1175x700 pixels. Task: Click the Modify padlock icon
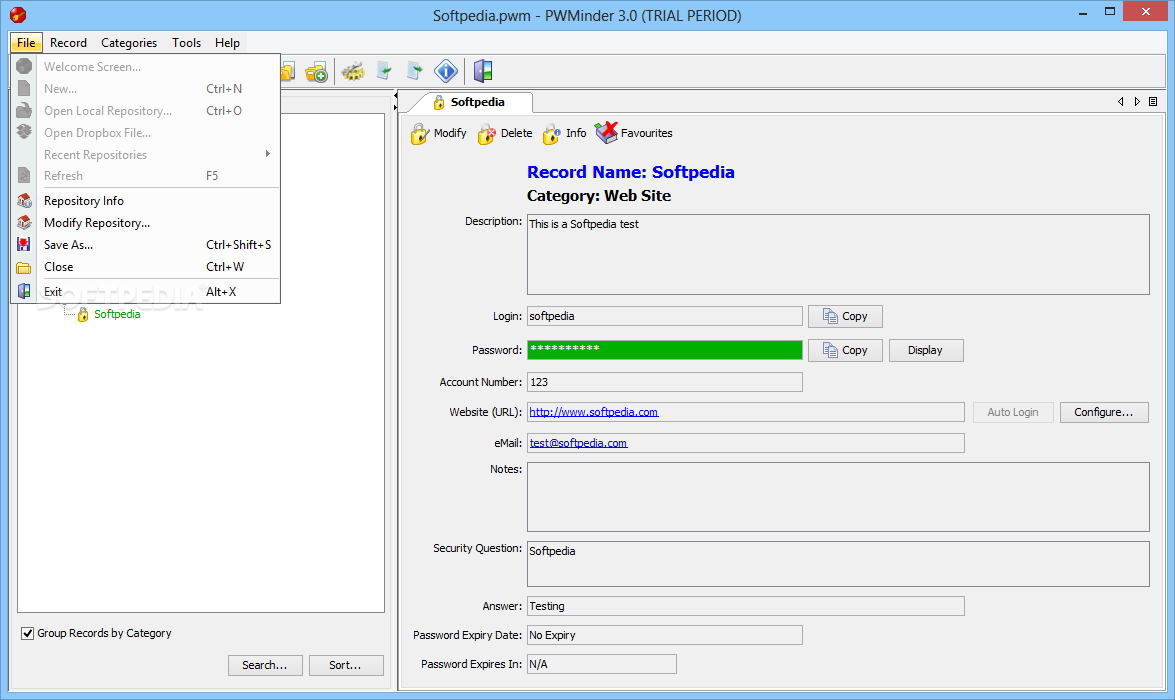click(x=420, y=134)
